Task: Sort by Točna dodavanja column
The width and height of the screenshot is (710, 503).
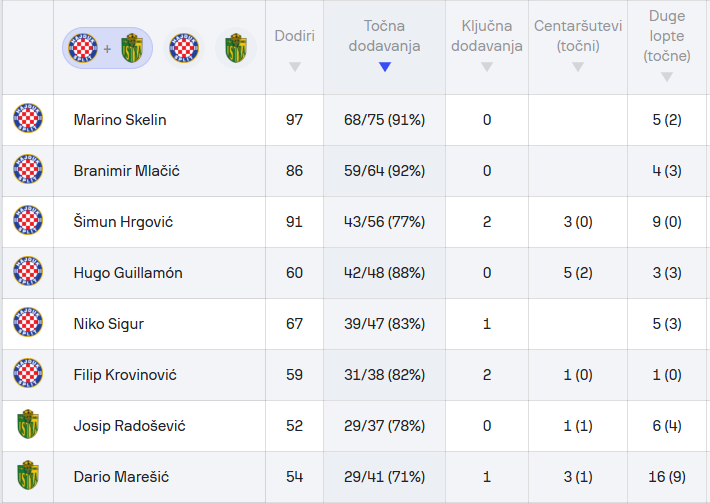Action: click(x=385, y=48)
